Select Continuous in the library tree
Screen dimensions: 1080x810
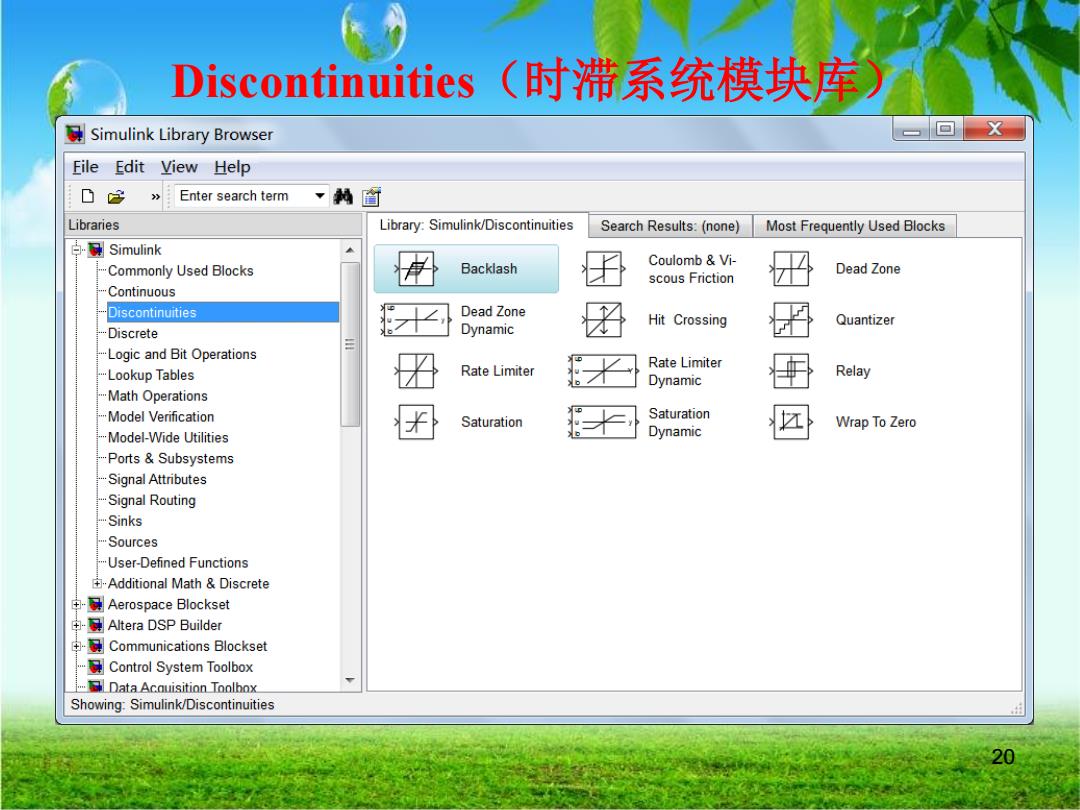[x=142, y=292]
